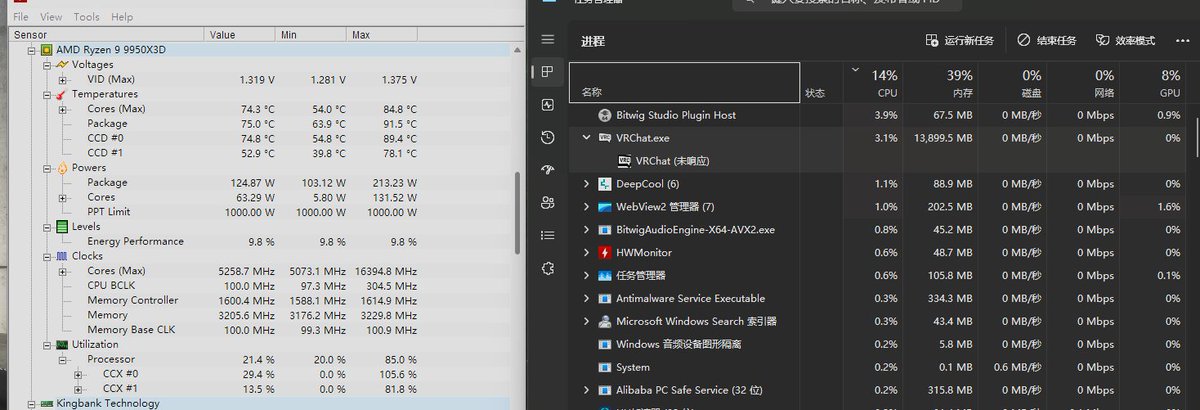Viewport: 1200px width, 410px height.
Task: Click Temperatures thermometer icon in HWMonitor
Action: [62, 94]
